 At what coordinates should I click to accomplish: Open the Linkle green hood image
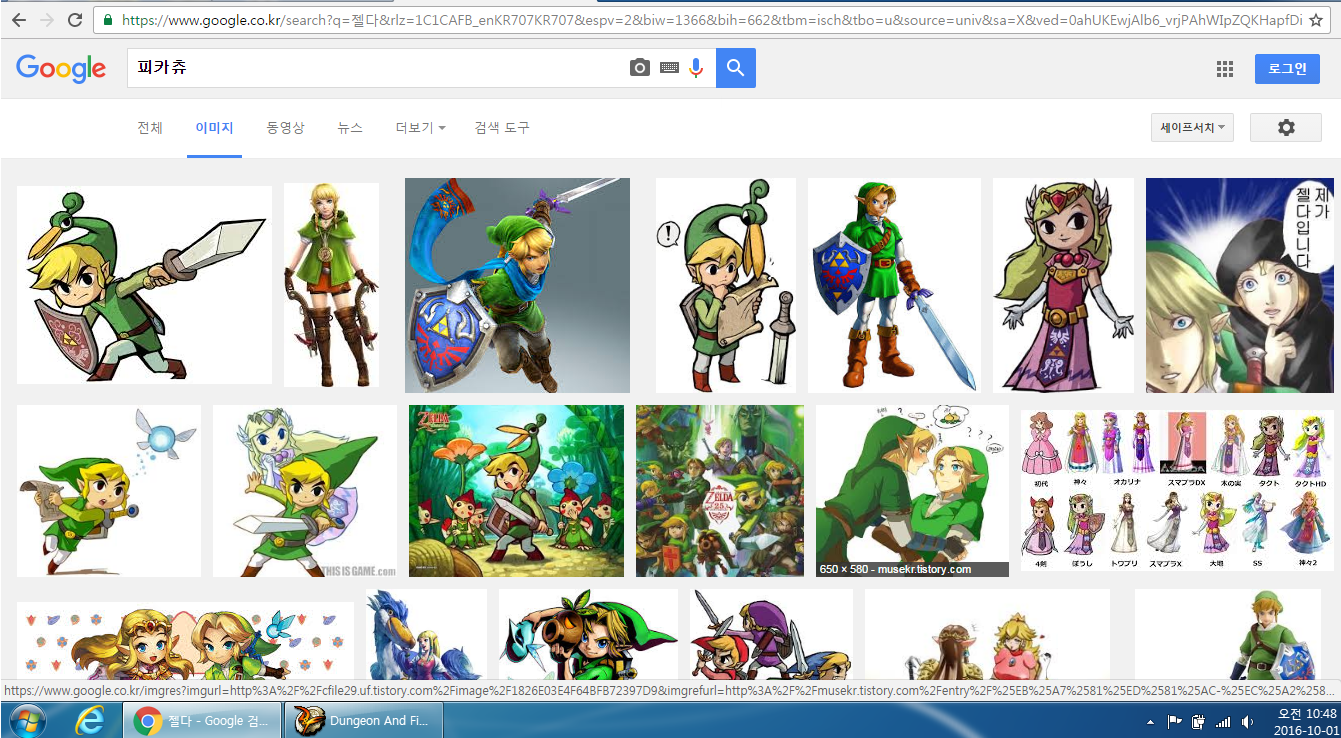[x=331, y=285]
